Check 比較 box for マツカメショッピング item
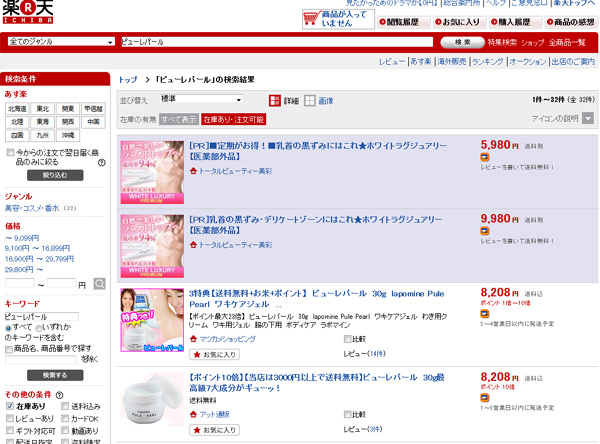600x444 pixels. (x=347, y=339)
